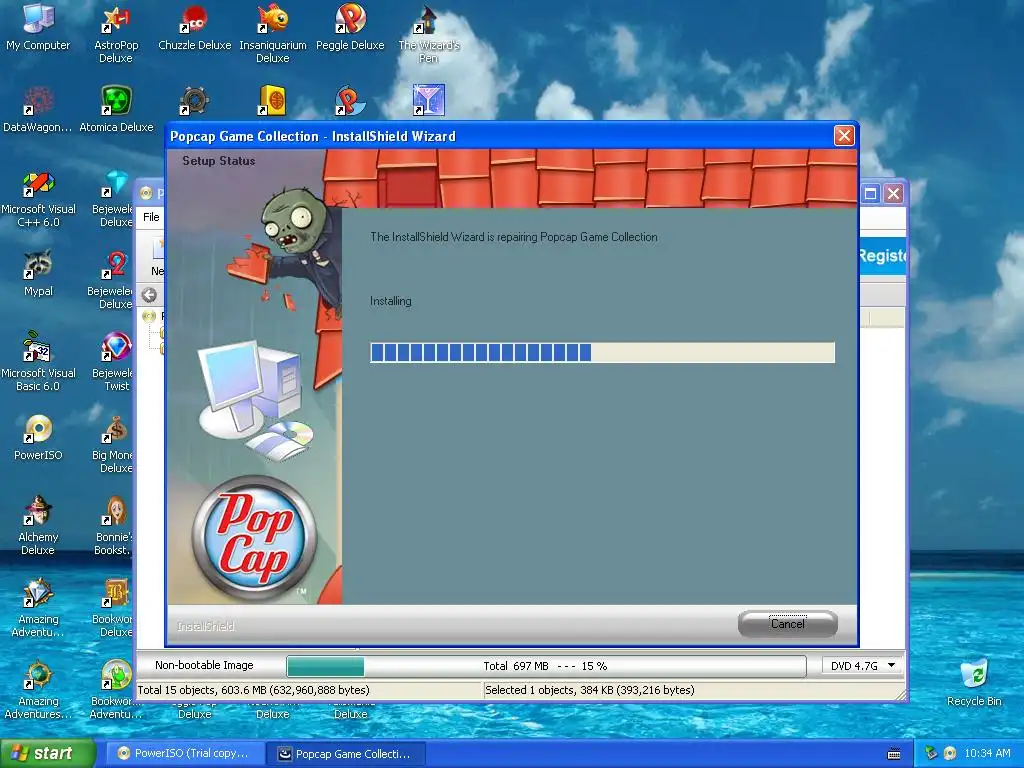Click the 10:34 AM taskbar clock
The height and width of the screenshot is (768, 1024).
(x=987, y=753)
